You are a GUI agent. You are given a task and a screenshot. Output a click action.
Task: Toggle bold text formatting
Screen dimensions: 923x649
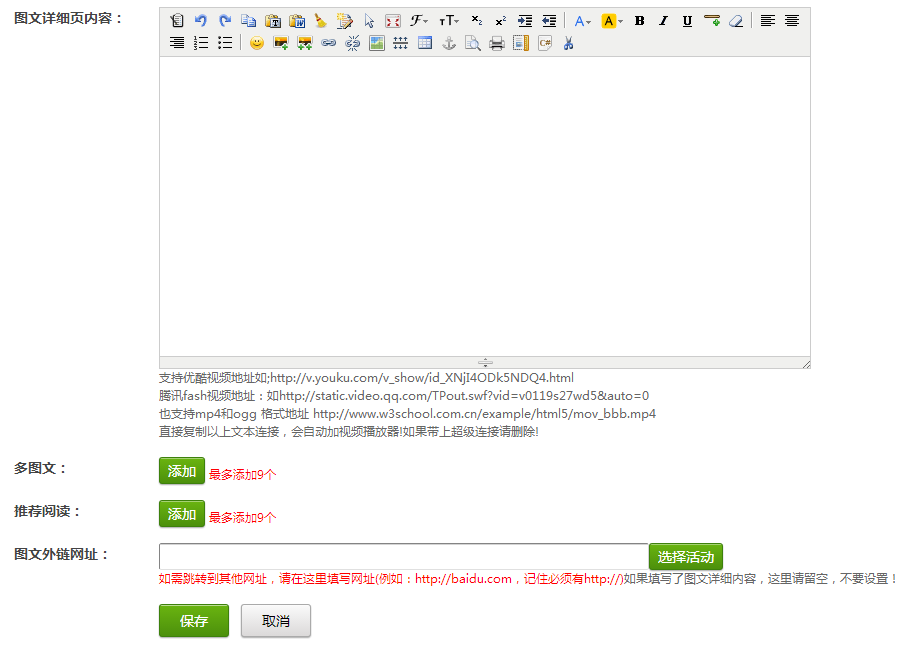[x=639, y=21]
